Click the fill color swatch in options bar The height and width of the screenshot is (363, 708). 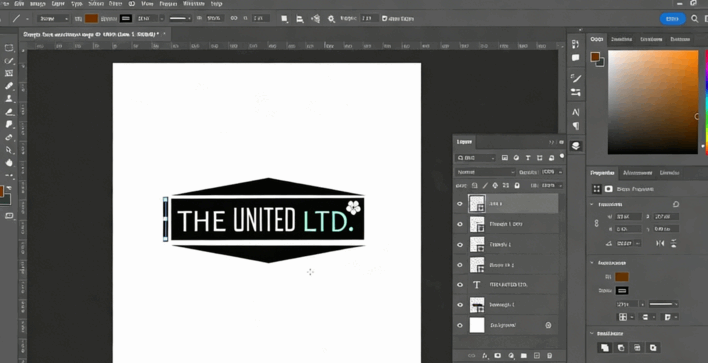pyautogui.click(x=91, y=19)
